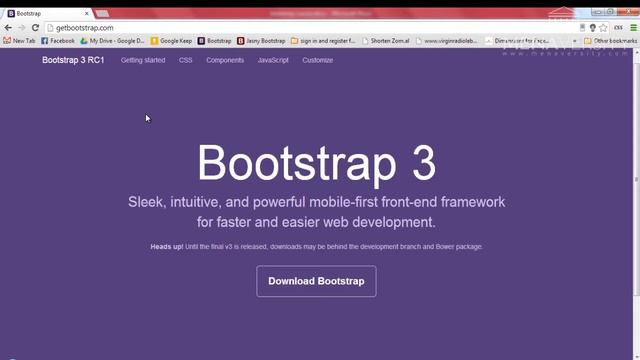Select the Bootstrap browser tab
This screenshot has height=360, width=640.
pos(48,13)
